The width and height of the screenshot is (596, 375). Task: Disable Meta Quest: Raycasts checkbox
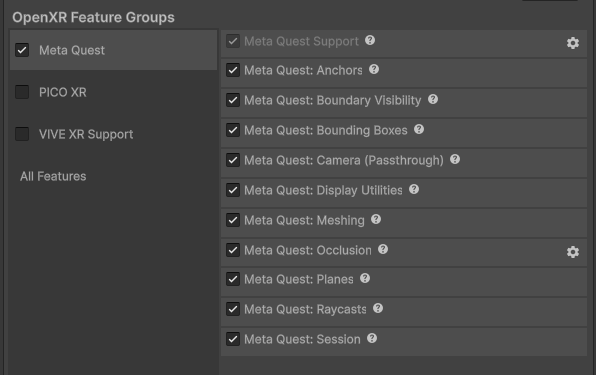pyautogui.click(x=233, y=309)
